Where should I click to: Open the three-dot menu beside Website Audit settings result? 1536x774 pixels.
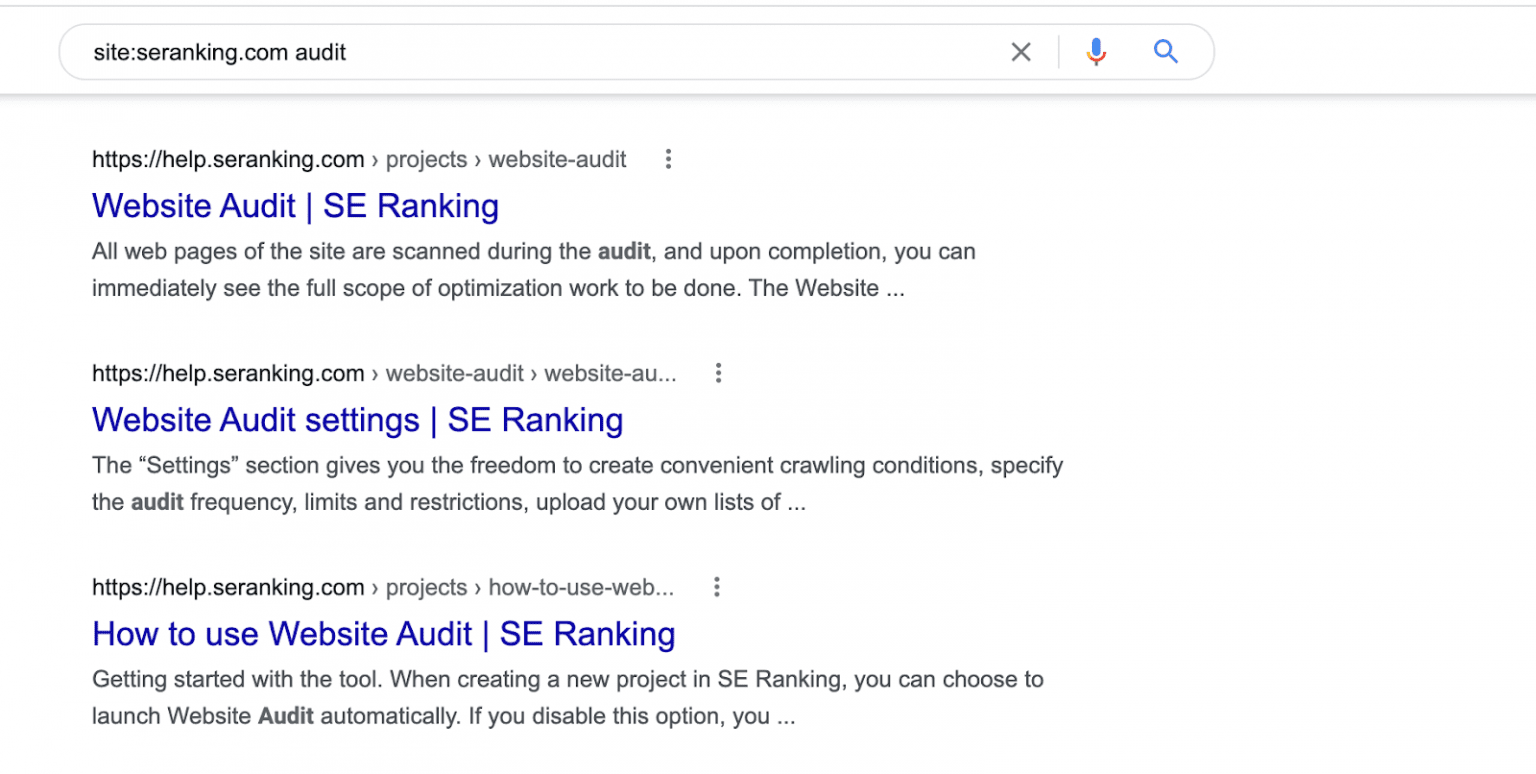(718, 372)
